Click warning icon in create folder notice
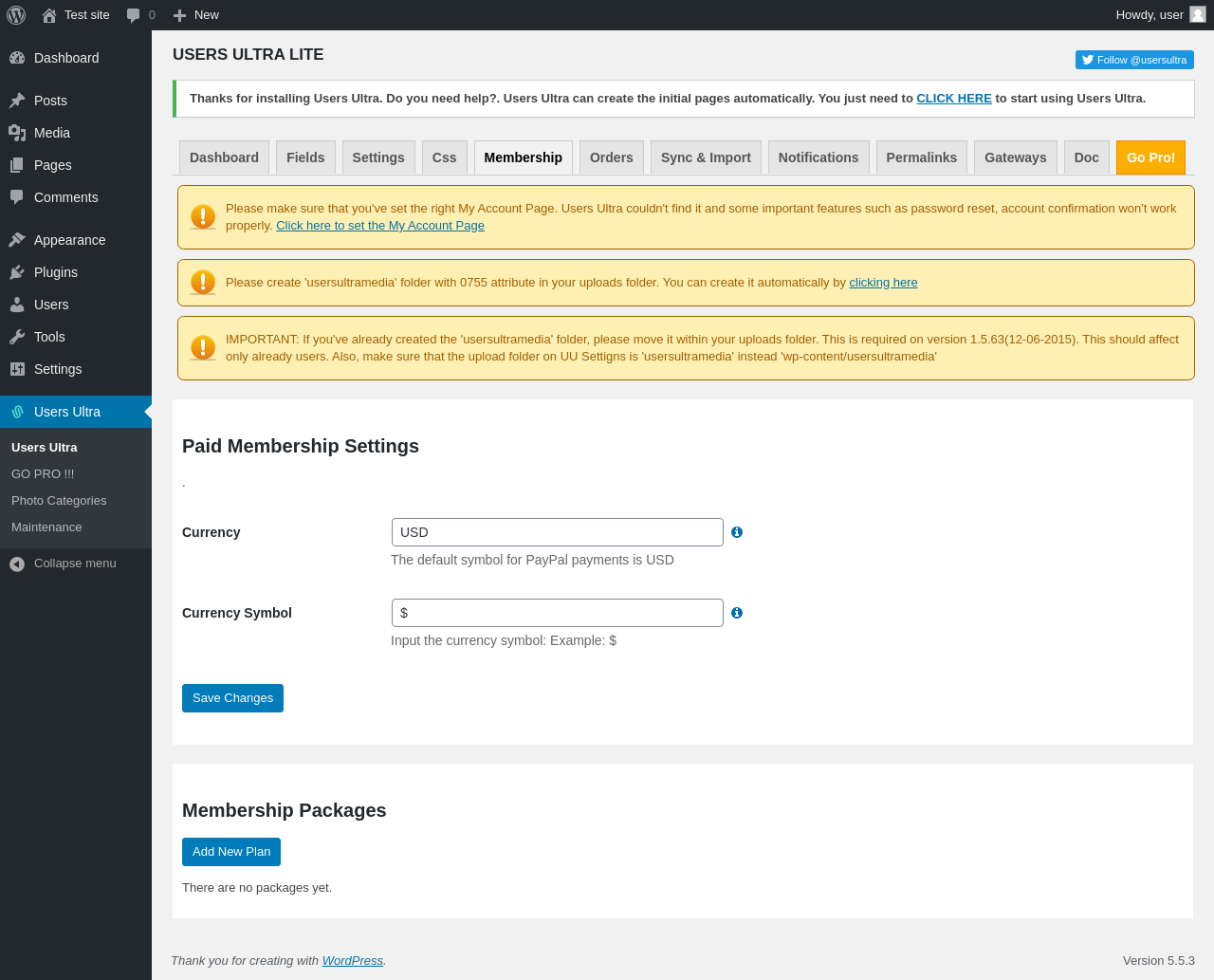1214x980 pixels. pyautogui.click(x=203, y=283)
